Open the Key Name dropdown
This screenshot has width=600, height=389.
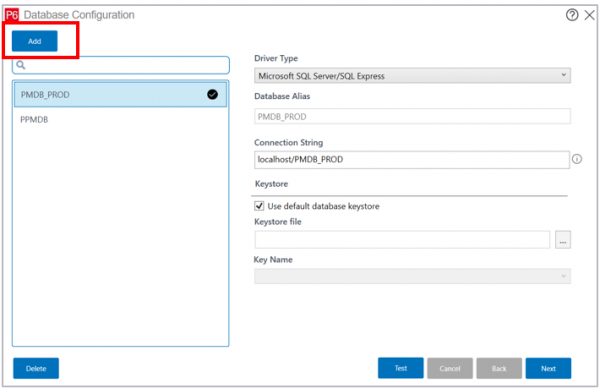pos(412,276)
